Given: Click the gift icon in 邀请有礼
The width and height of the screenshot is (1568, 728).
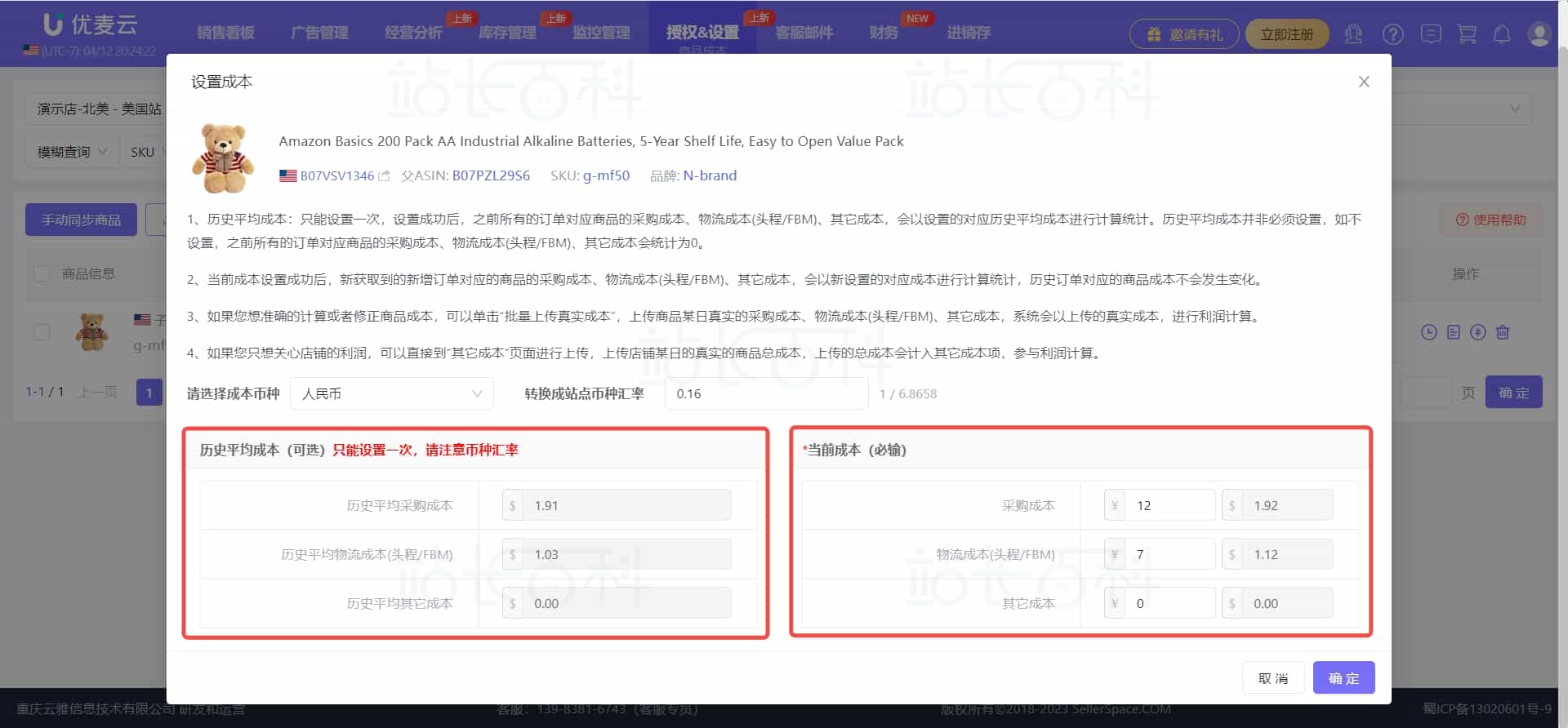Looking at the screenshot, I should click(1153, 34).
